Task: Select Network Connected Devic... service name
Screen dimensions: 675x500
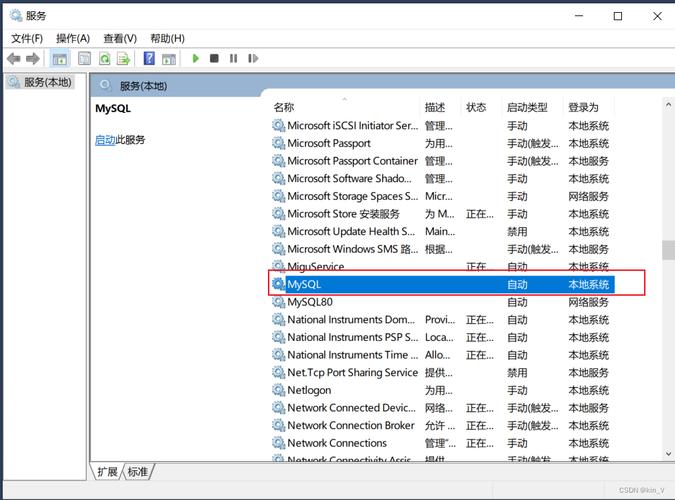Action: tap(351, 407)
